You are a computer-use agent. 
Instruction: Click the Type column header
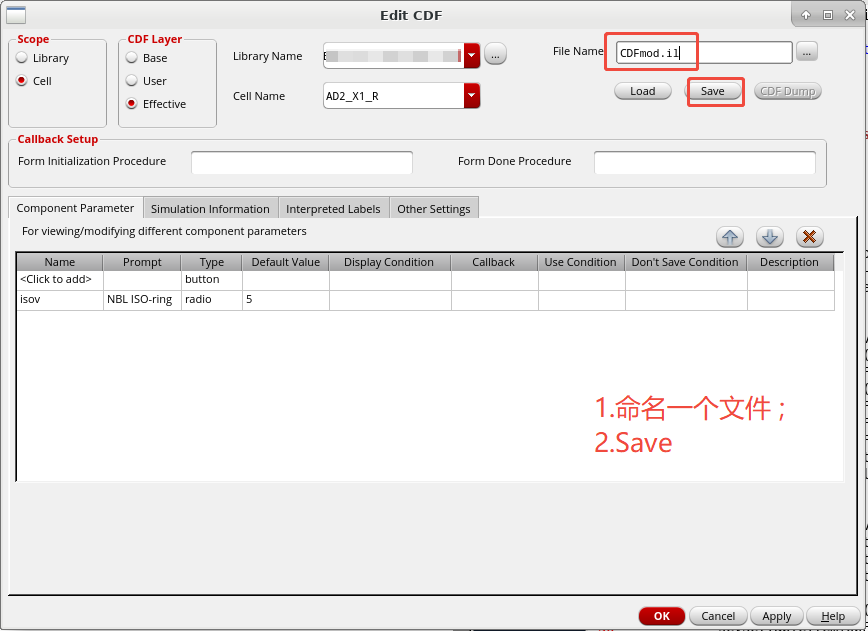[x=211, y=262]
